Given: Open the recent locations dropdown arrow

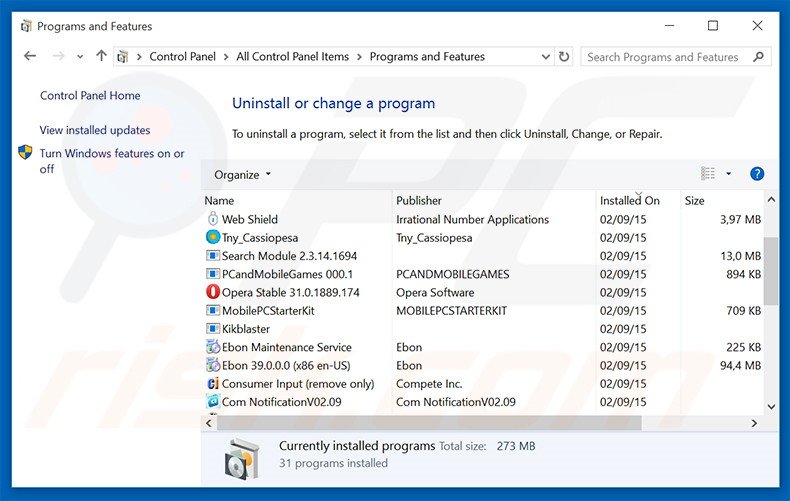Looking at the screenshot, I should point(80,56).
